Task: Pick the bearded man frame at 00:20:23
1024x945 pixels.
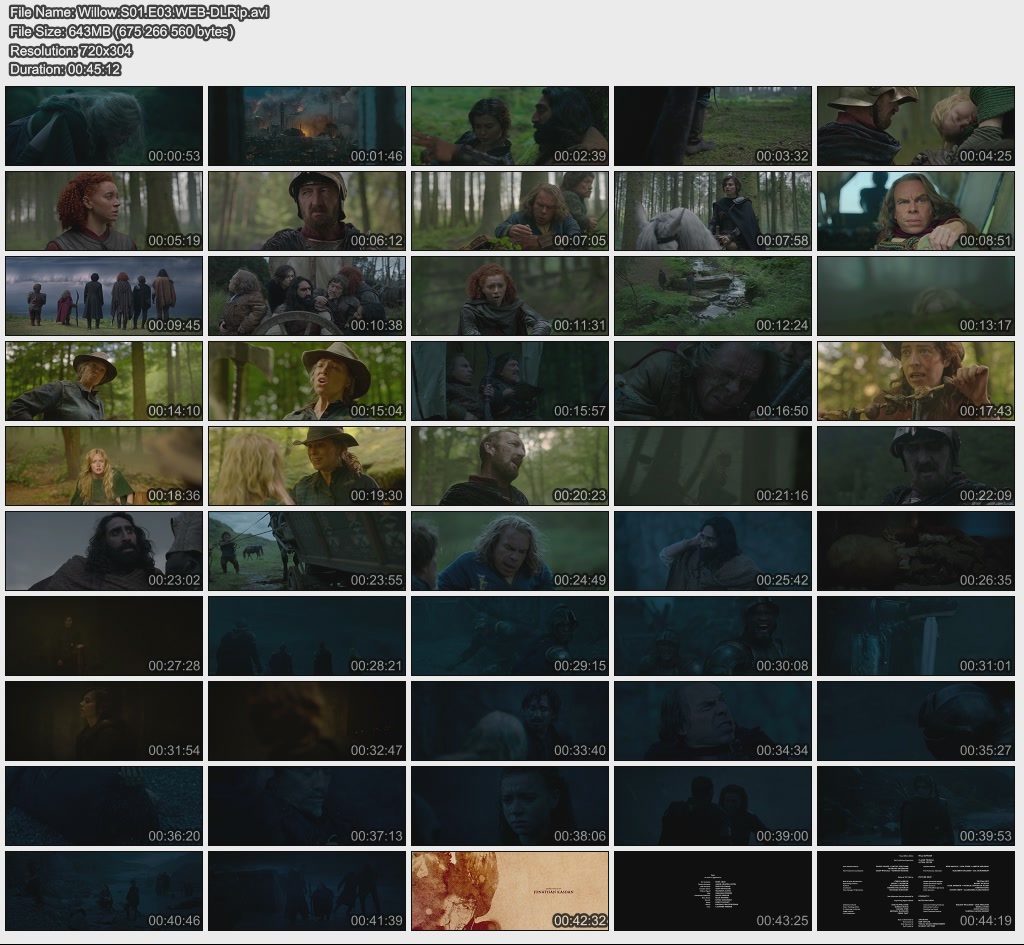Action: (510, 466)
